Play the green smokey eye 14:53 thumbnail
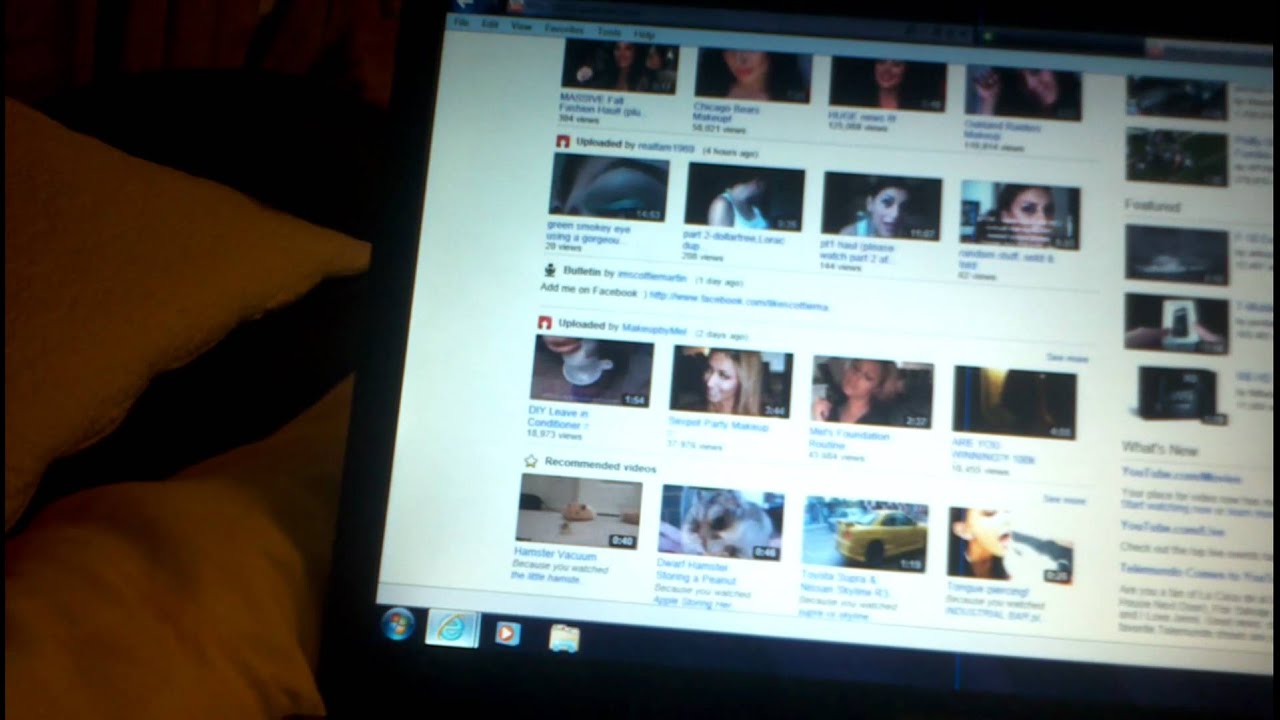 click(x=608, y=187)
